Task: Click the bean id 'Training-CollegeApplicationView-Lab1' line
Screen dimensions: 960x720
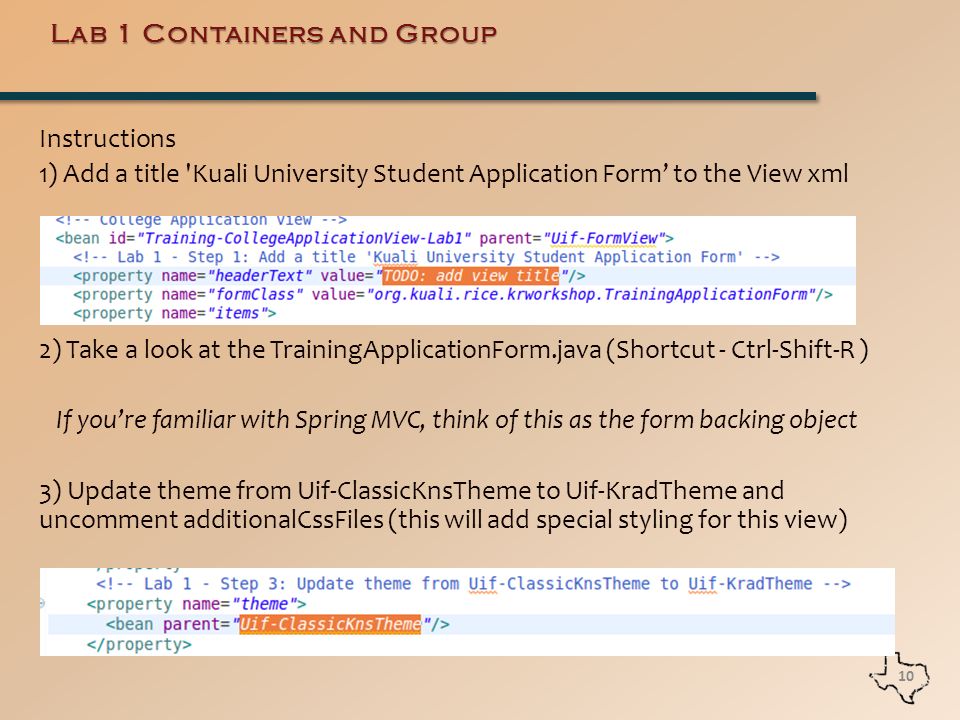Action: 364,238
